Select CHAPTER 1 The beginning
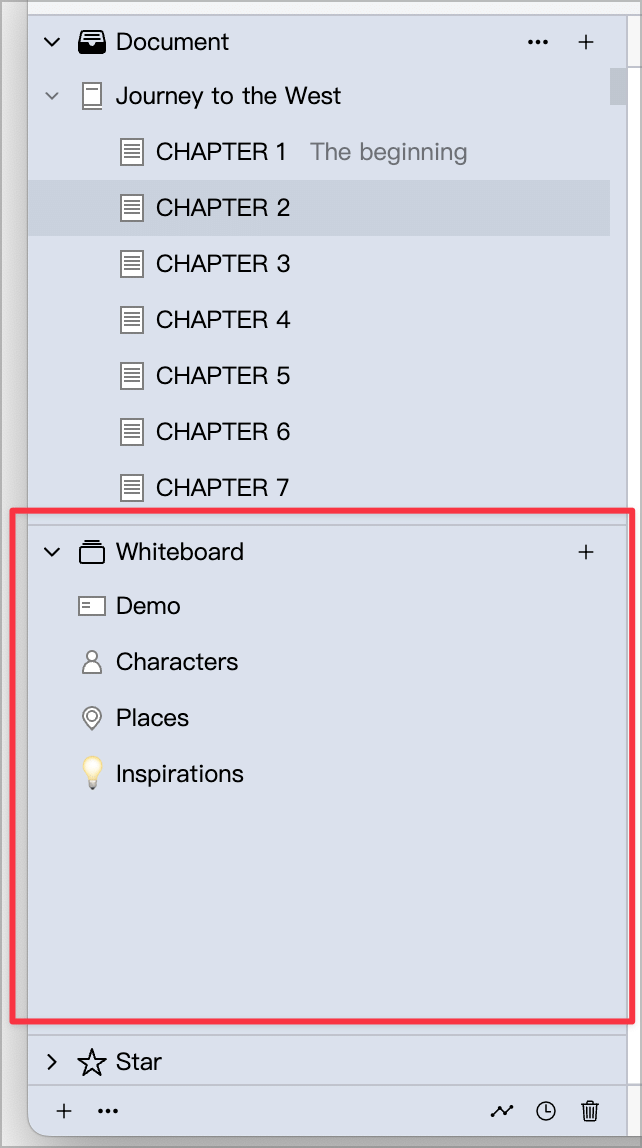This screenshot has width=642, height=1148. tap(318, 152)
